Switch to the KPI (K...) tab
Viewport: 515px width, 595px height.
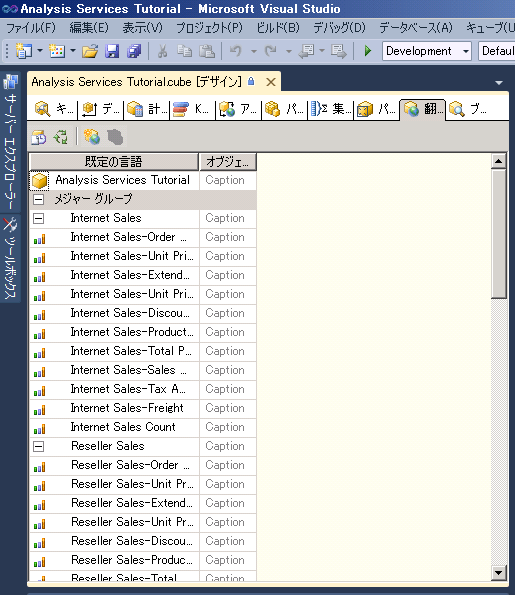point(191,109)
